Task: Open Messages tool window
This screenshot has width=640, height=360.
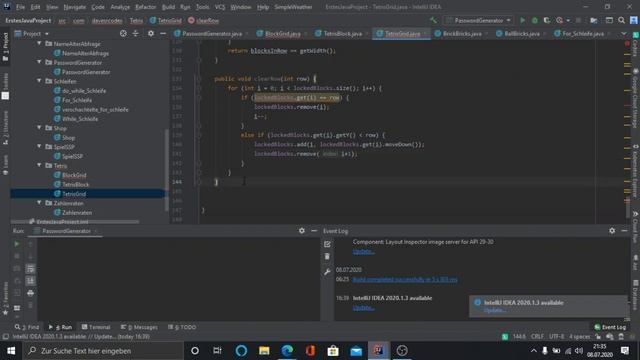Action: (x=139, y=327)
